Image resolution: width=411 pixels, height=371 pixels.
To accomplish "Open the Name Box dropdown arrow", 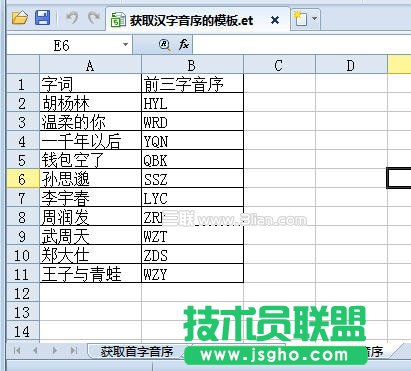I will click(125, 44).
